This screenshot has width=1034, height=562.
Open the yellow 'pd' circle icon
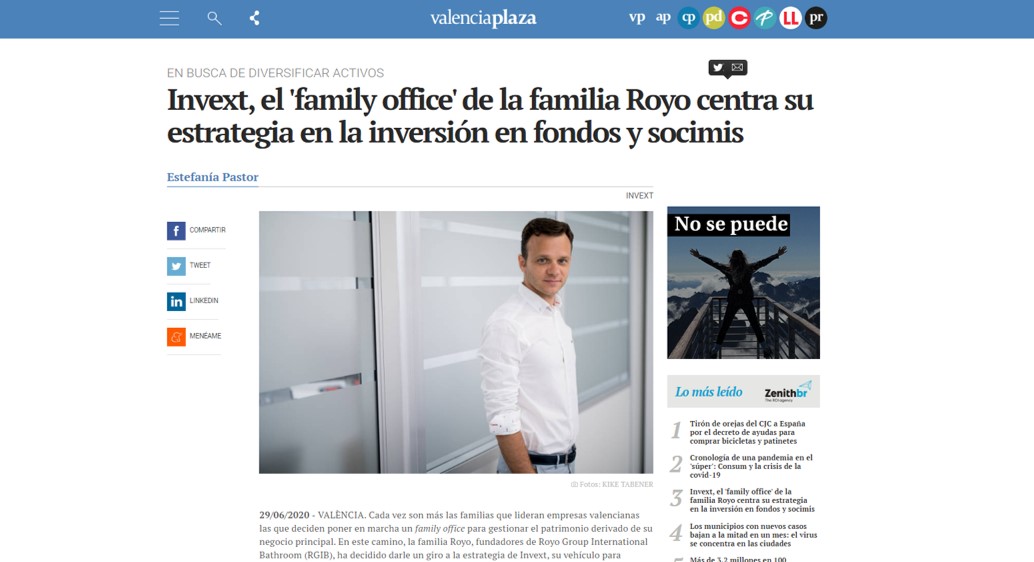[714, 18]
